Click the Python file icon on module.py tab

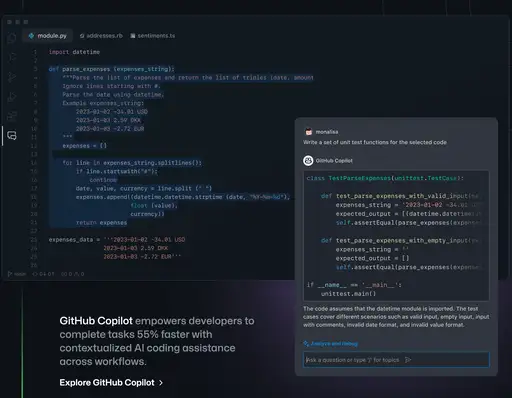point(31,36)
